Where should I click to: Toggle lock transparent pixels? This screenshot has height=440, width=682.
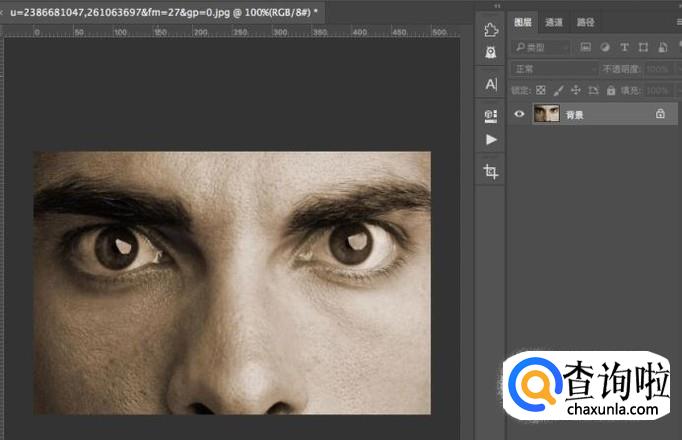pos(541,90)
